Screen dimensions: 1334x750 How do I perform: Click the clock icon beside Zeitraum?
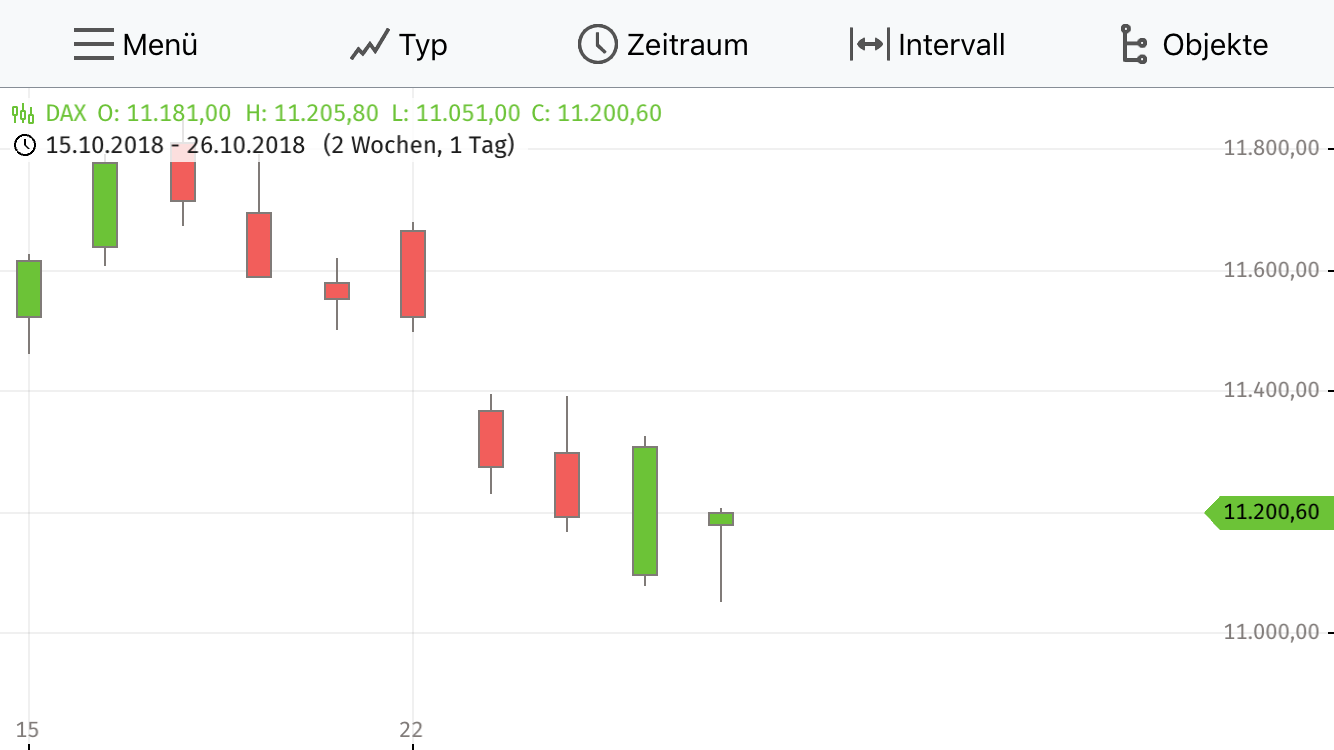pyautogui.click(x=597, y=43)
